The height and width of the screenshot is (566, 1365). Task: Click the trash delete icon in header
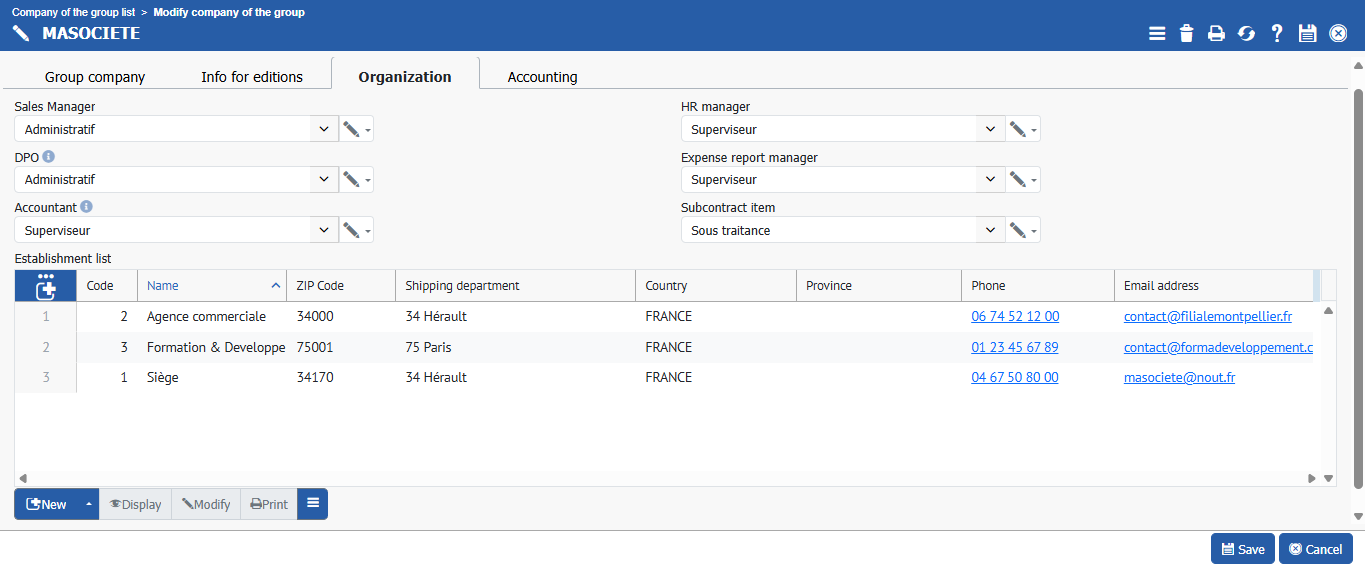(1186, 34)
